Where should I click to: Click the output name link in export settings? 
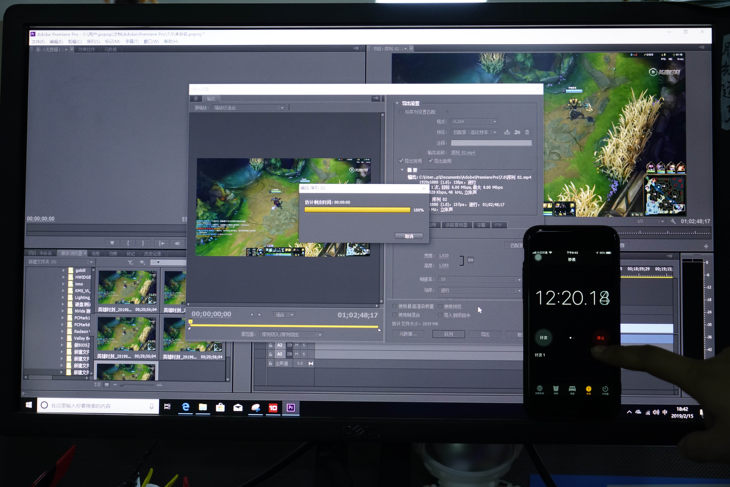(463, 153)
